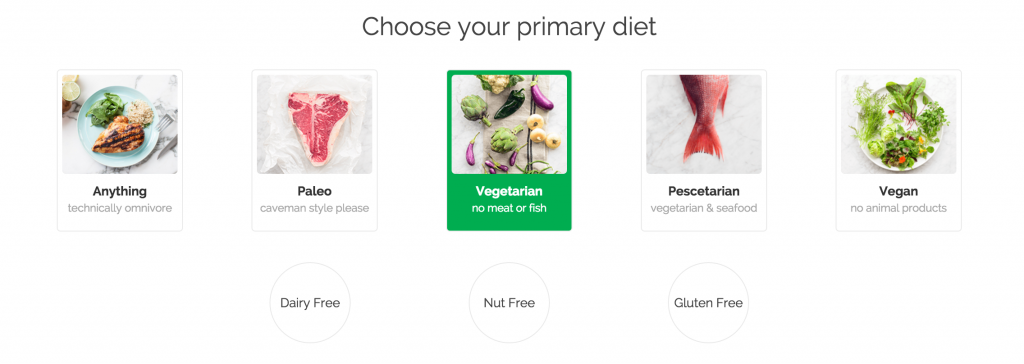1024x364 pixels.
Task: Click the red fish tail image
Action: pyautogui.click(x=704, y=124)
